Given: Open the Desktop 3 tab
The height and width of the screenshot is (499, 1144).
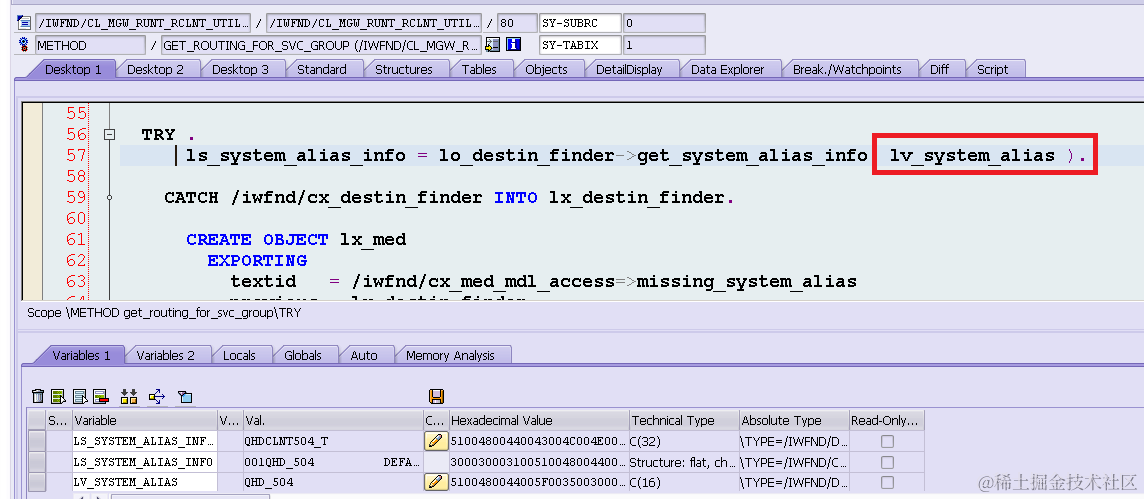Looking at the screenshot, I should coord(240,69).
